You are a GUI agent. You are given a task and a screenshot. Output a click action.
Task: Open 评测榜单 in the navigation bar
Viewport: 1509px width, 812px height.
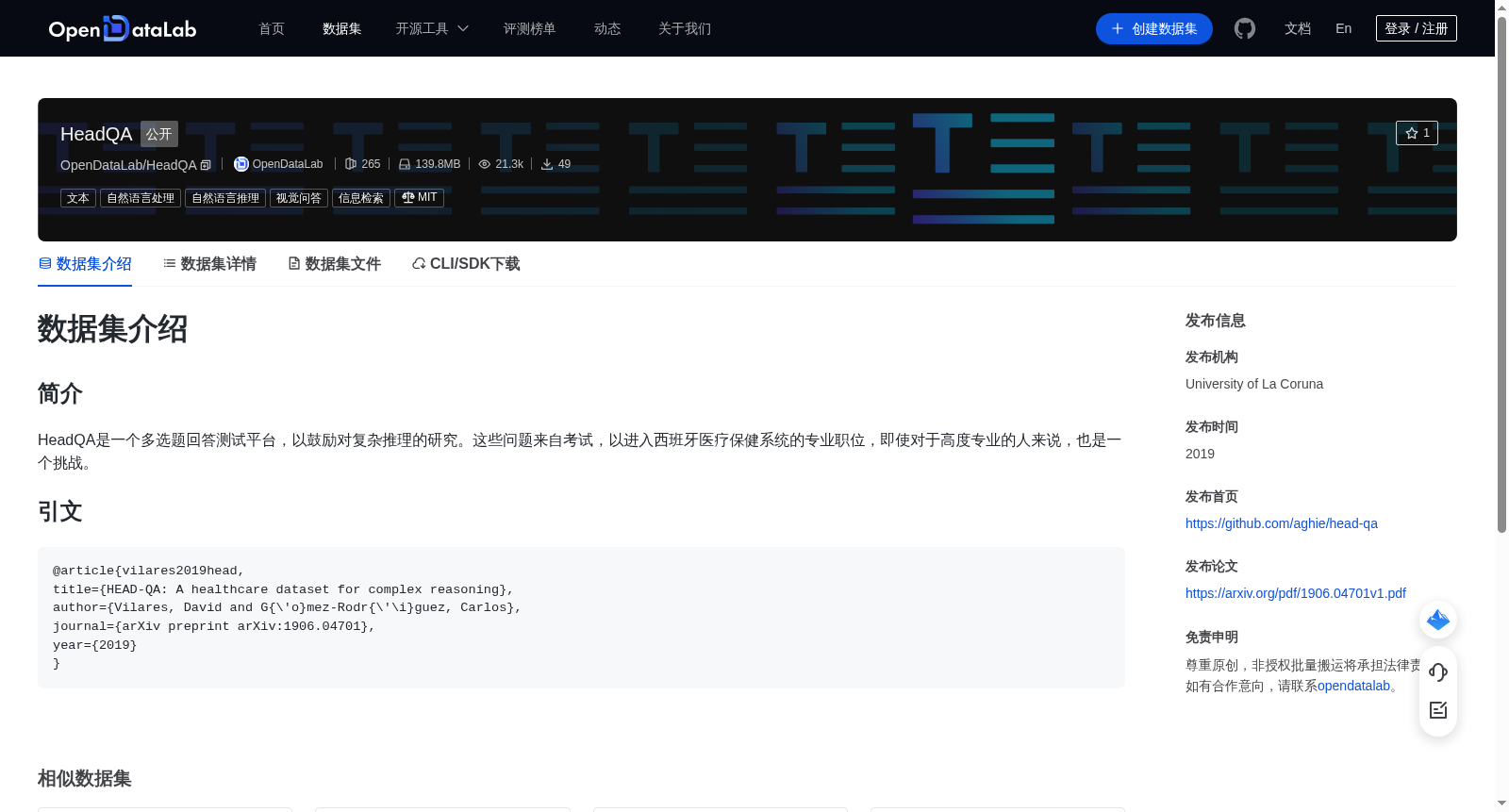pos(529,28)
